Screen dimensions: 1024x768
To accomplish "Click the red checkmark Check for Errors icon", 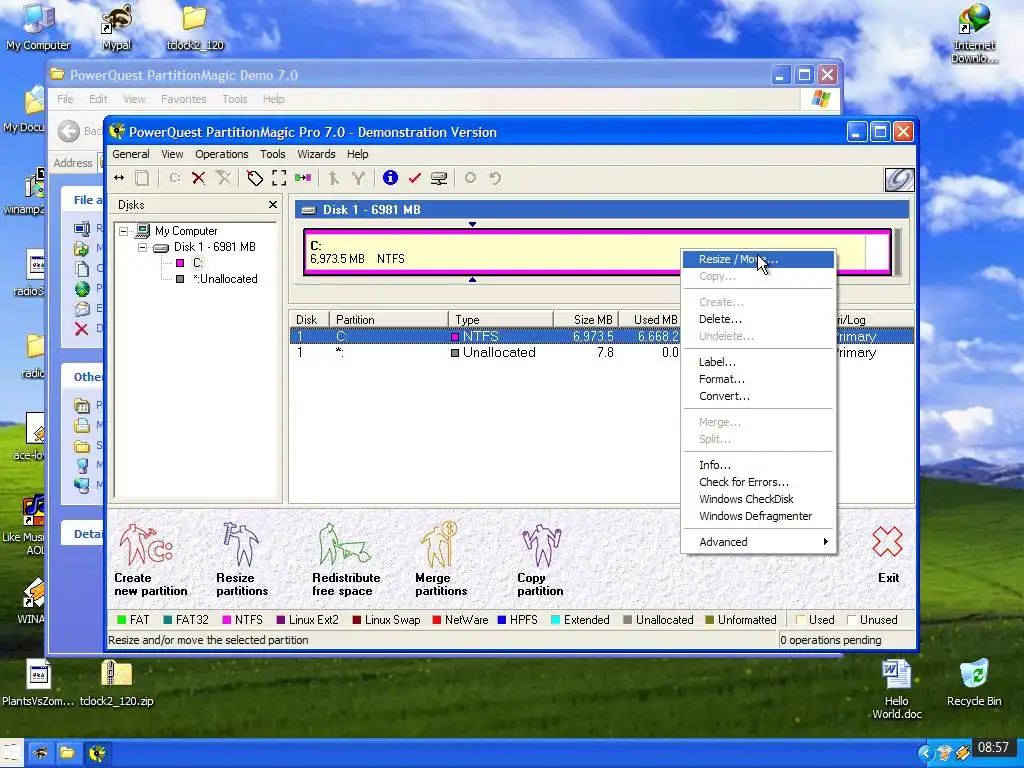I will tap(415, 178).
